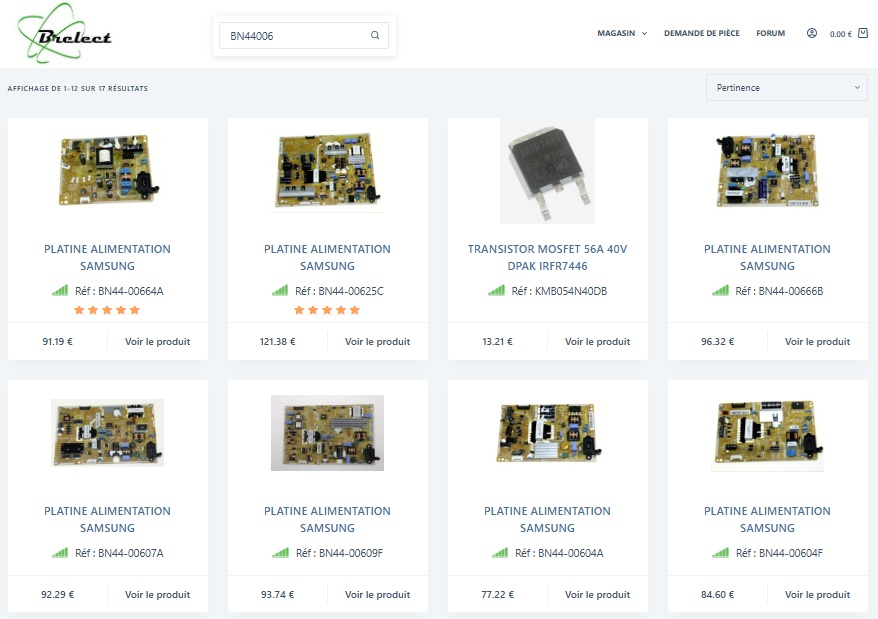Click reference text Réf : BN44-00609F
Image resolution: width=878 pixels, height=619 pixels.
point(339,553)
